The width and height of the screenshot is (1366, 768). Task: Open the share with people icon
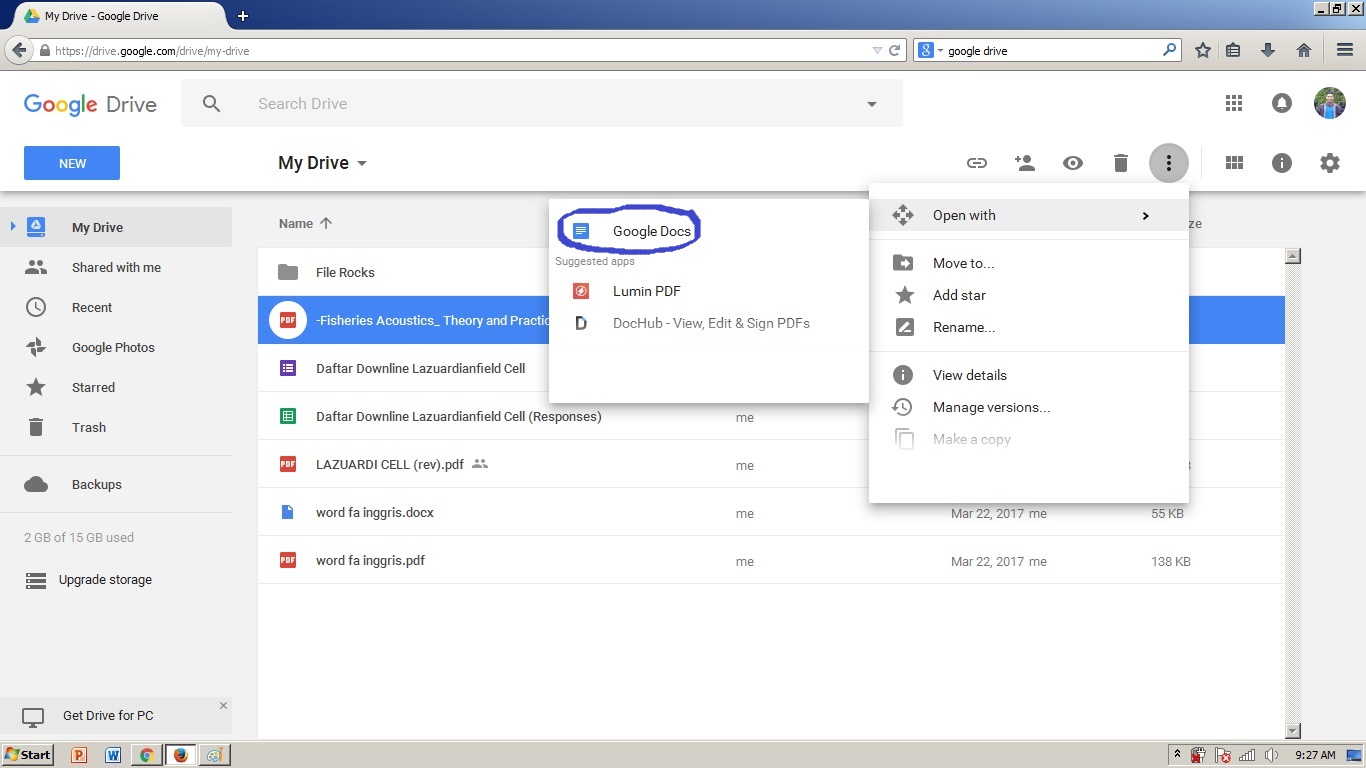point(1024,162)
